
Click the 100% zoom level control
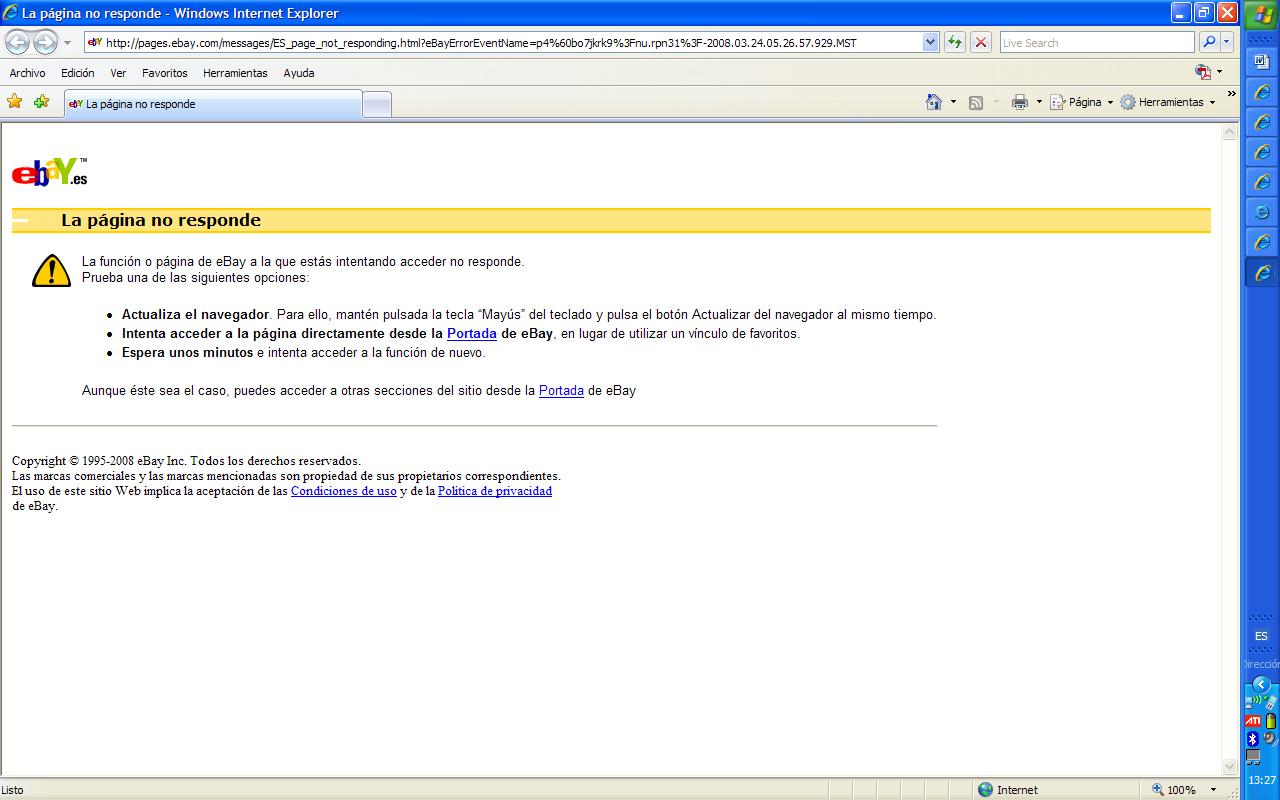coord(1174,789)
